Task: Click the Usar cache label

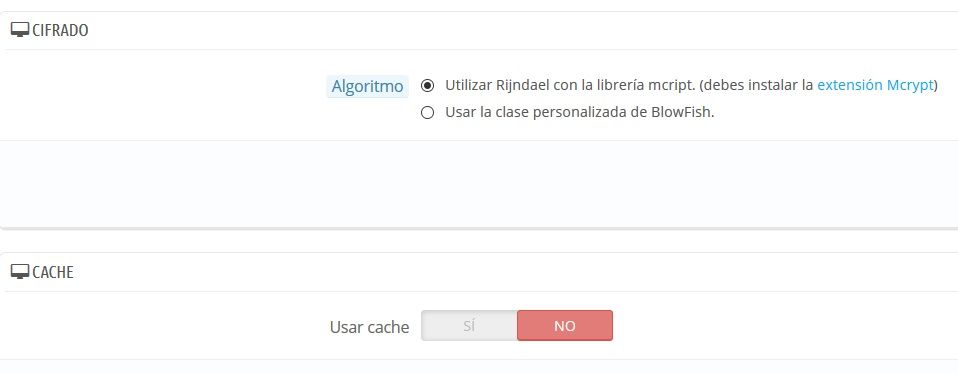Action: [369, 327]
